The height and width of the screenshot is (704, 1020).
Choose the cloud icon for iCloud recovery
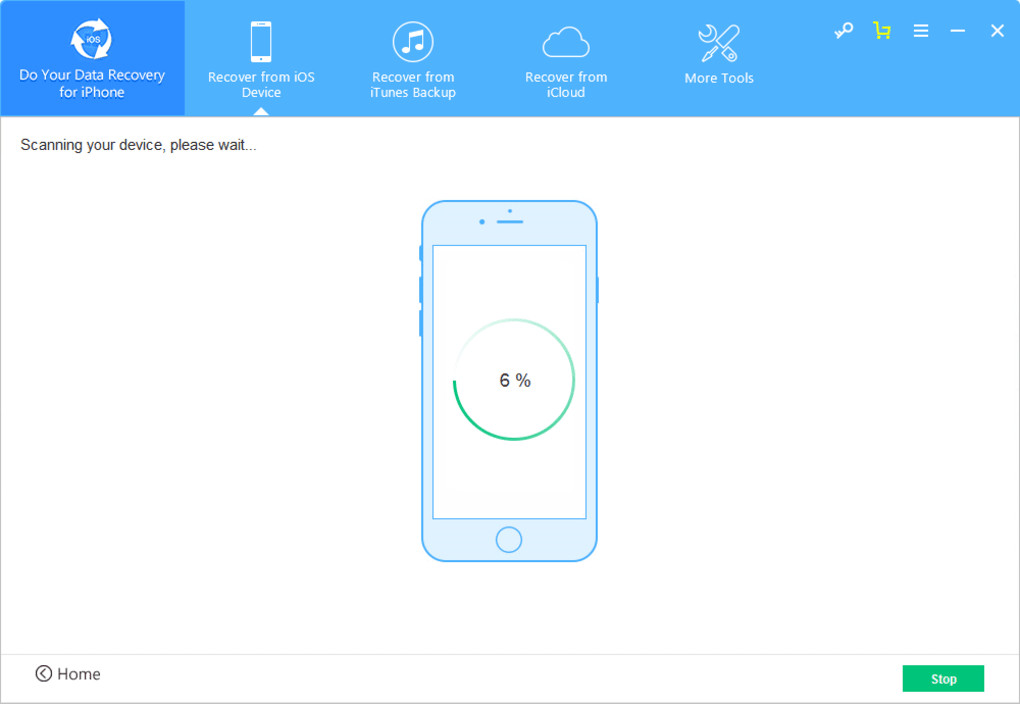[x=566, y=42]
